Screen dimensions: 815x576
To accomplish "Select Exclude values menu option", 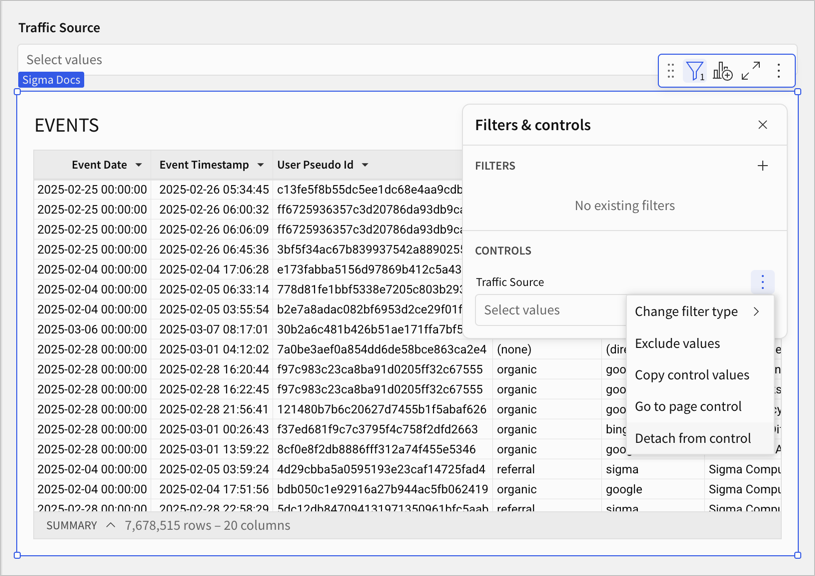I will point(677,344).
